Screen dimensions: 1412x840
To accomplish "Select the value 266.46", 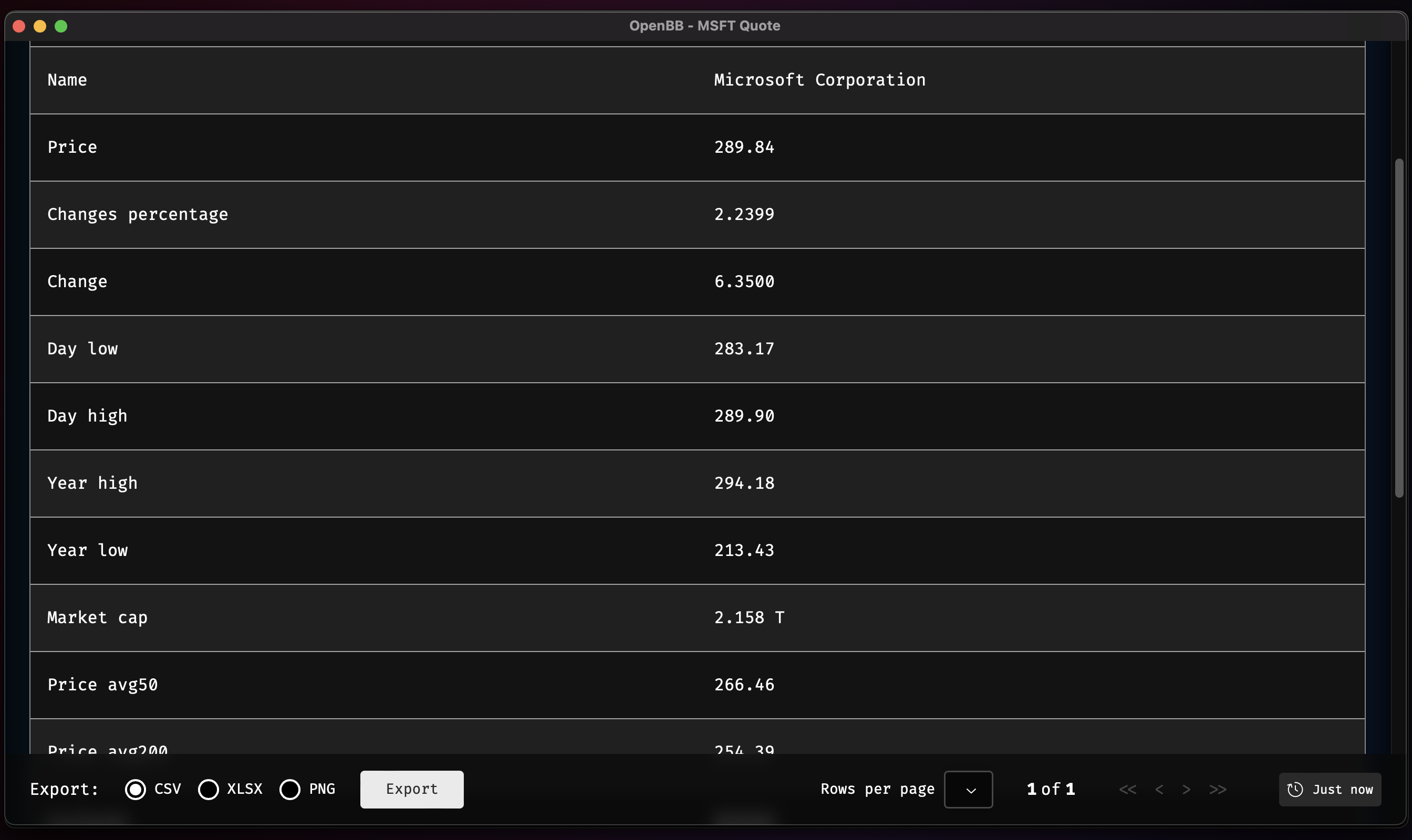I will pos(744,685).
